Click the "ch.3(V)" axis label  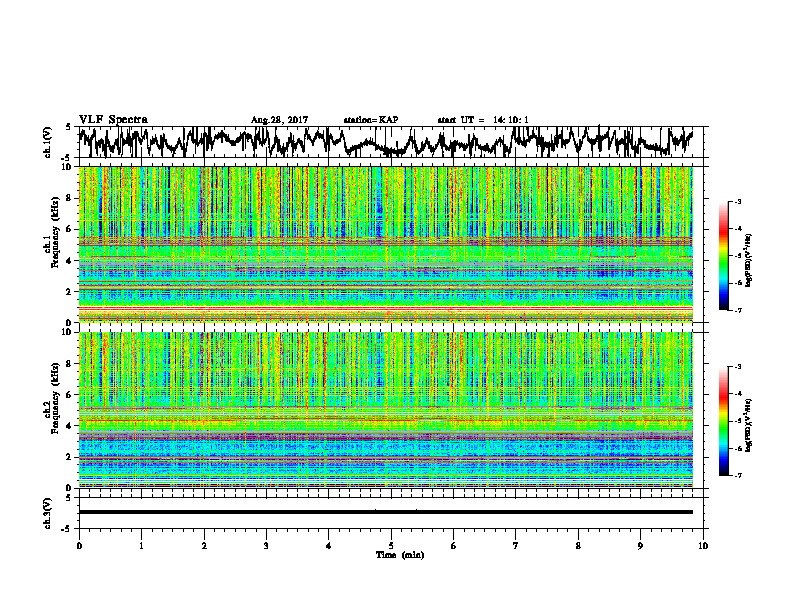click(x=48, y=513)
